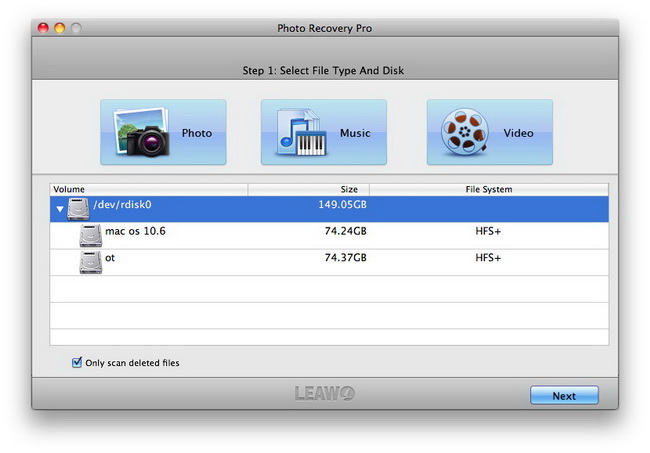Viewport: 650px width, 453px height.
Task: Select the Music file type button
Action: click(324, 132)
